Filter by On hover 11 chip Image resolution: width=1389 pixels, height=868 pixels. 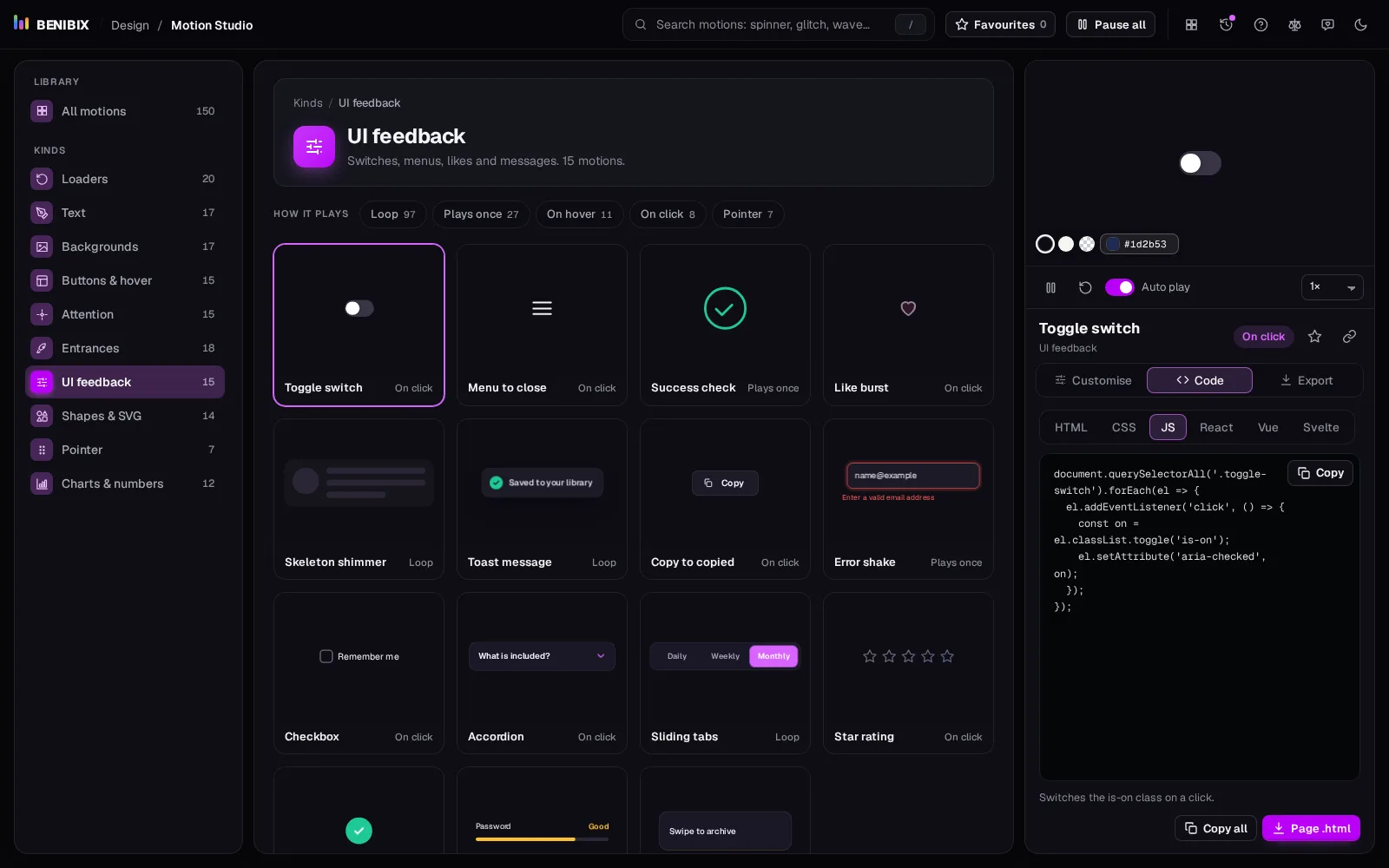pyautogui.click(x=579, y=214)
